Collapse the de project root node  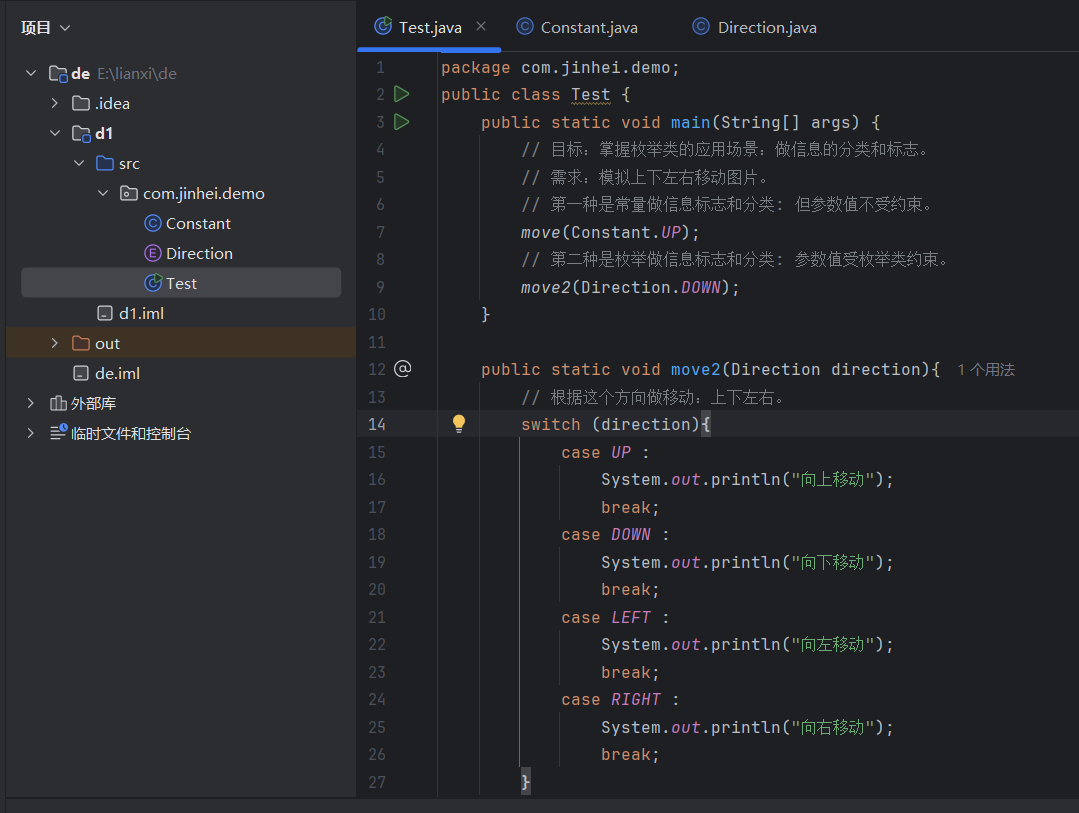[31, 73]
